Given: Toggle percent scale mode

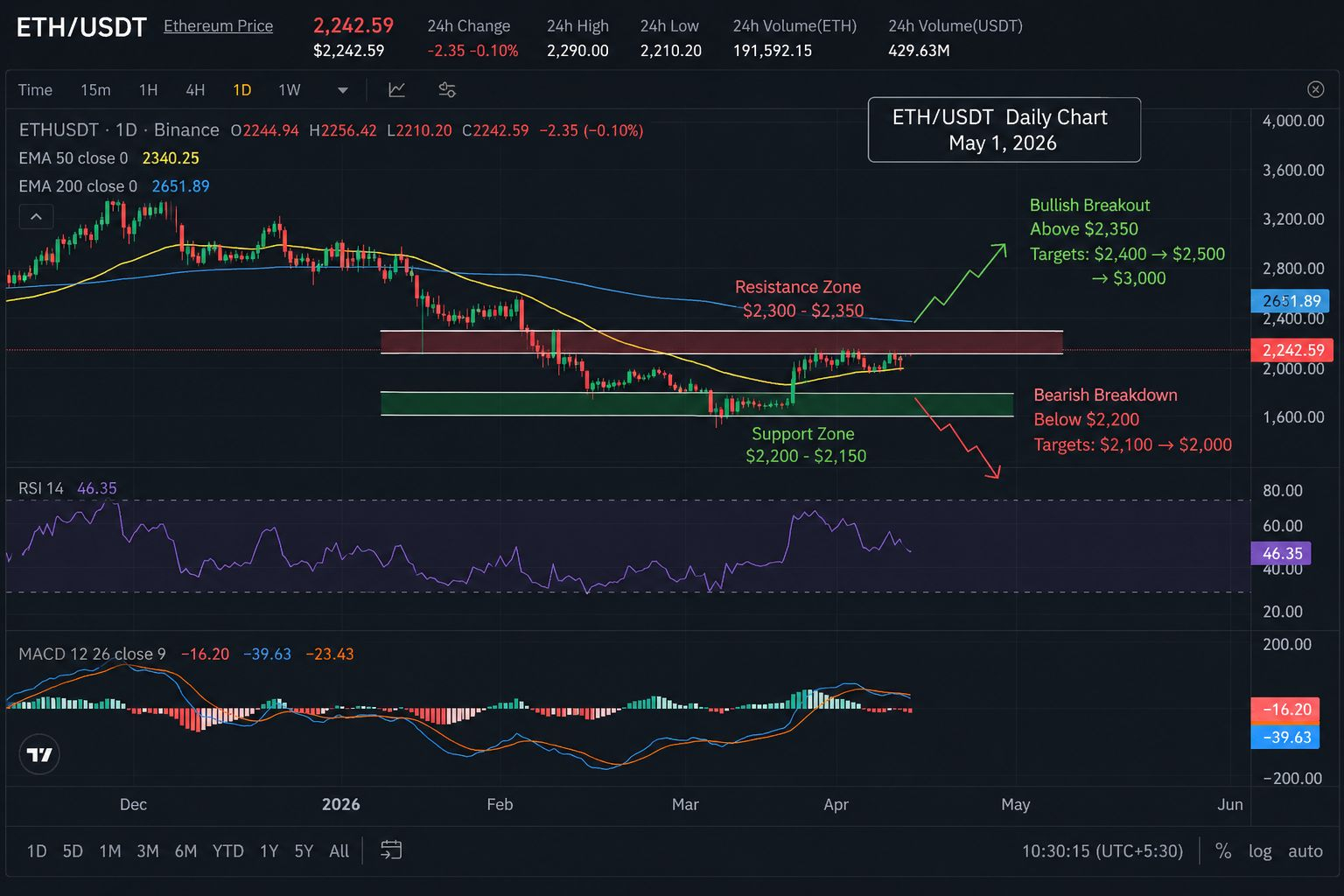Looking at the screenshot, I should [1223, 850].
